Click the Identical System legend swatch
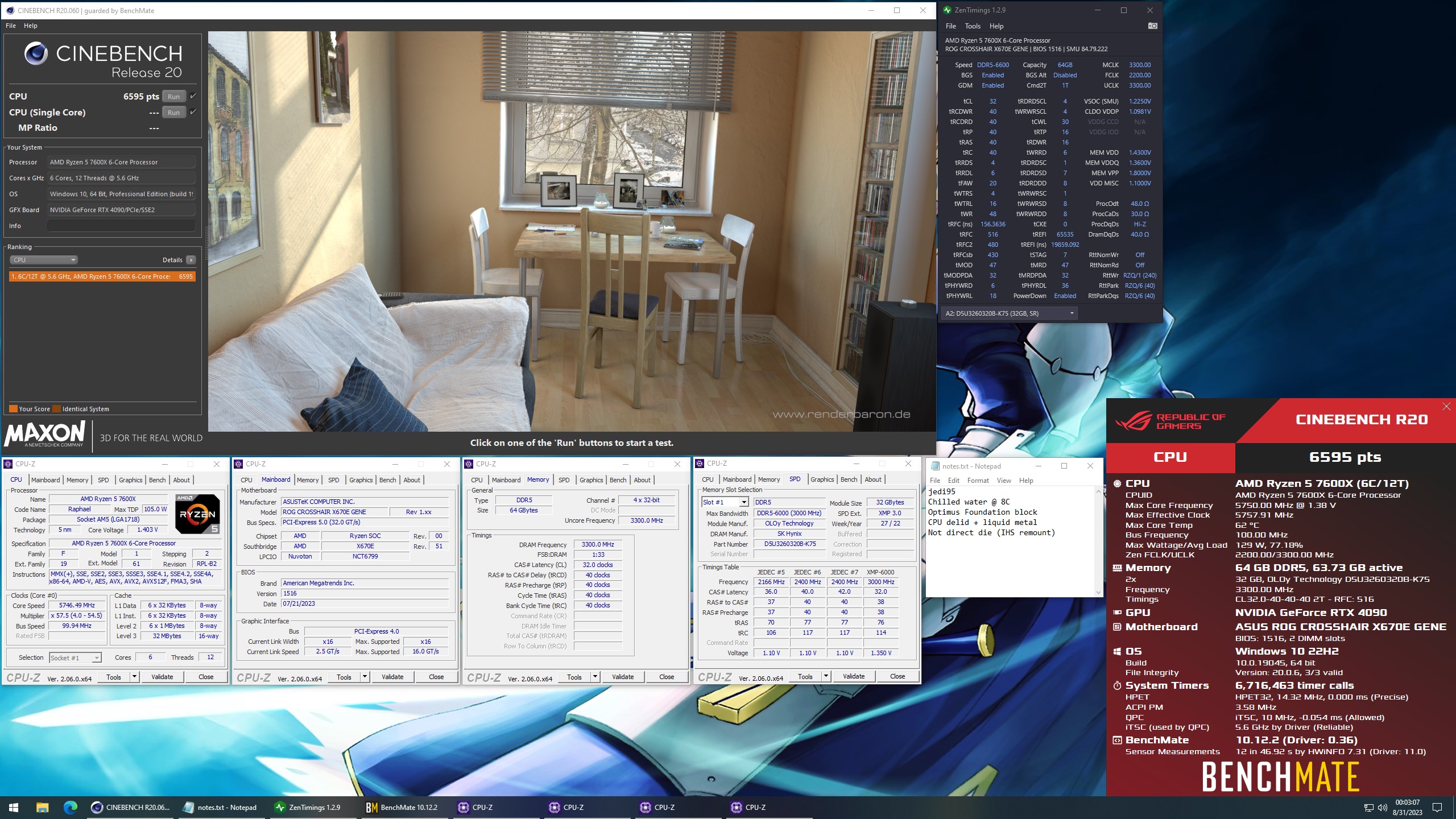This screenshot has height=819, width=1456. (56, 408)
